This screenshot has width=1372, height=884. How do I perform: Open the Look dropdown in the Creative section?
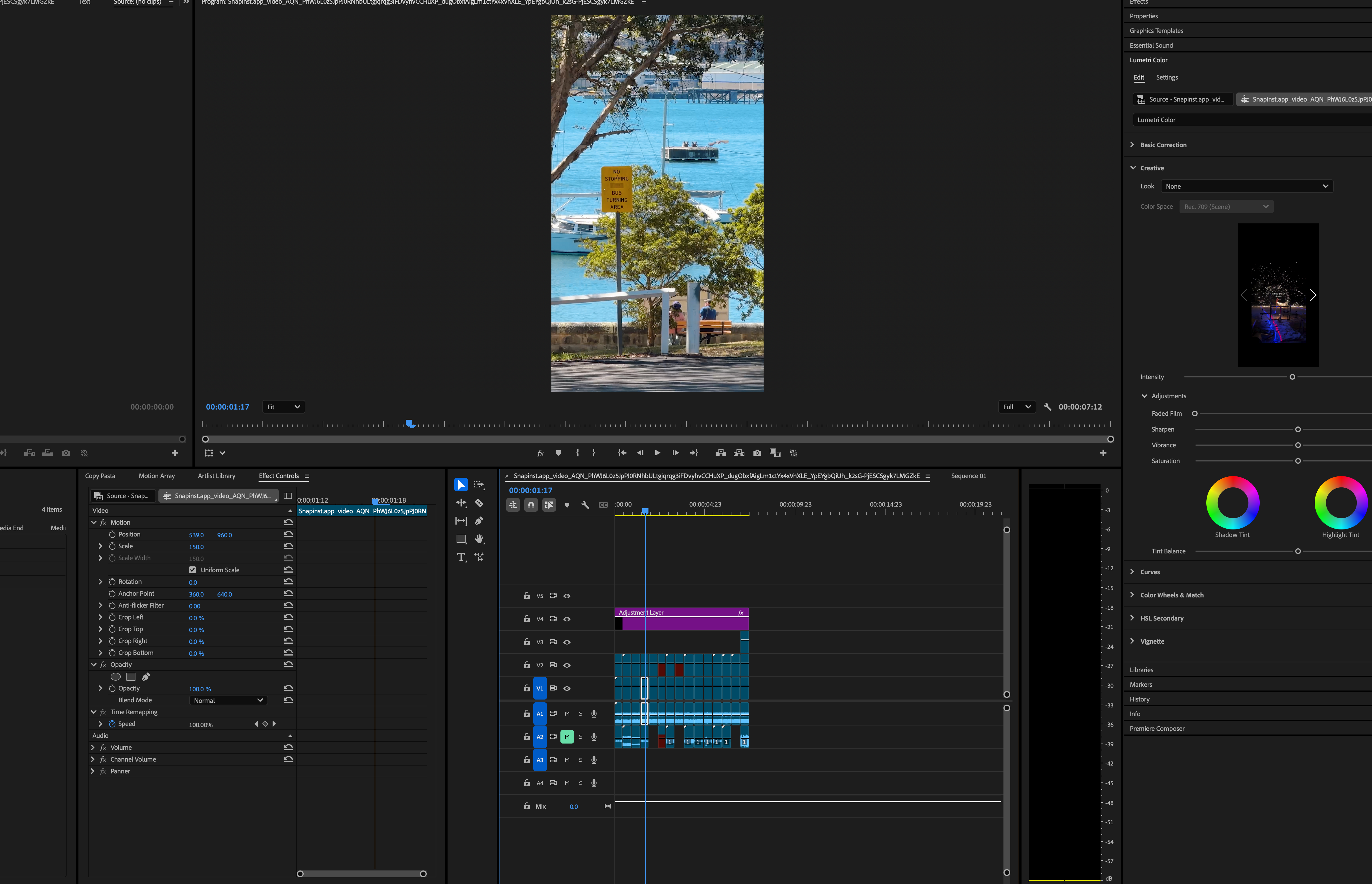point(1246,186)
